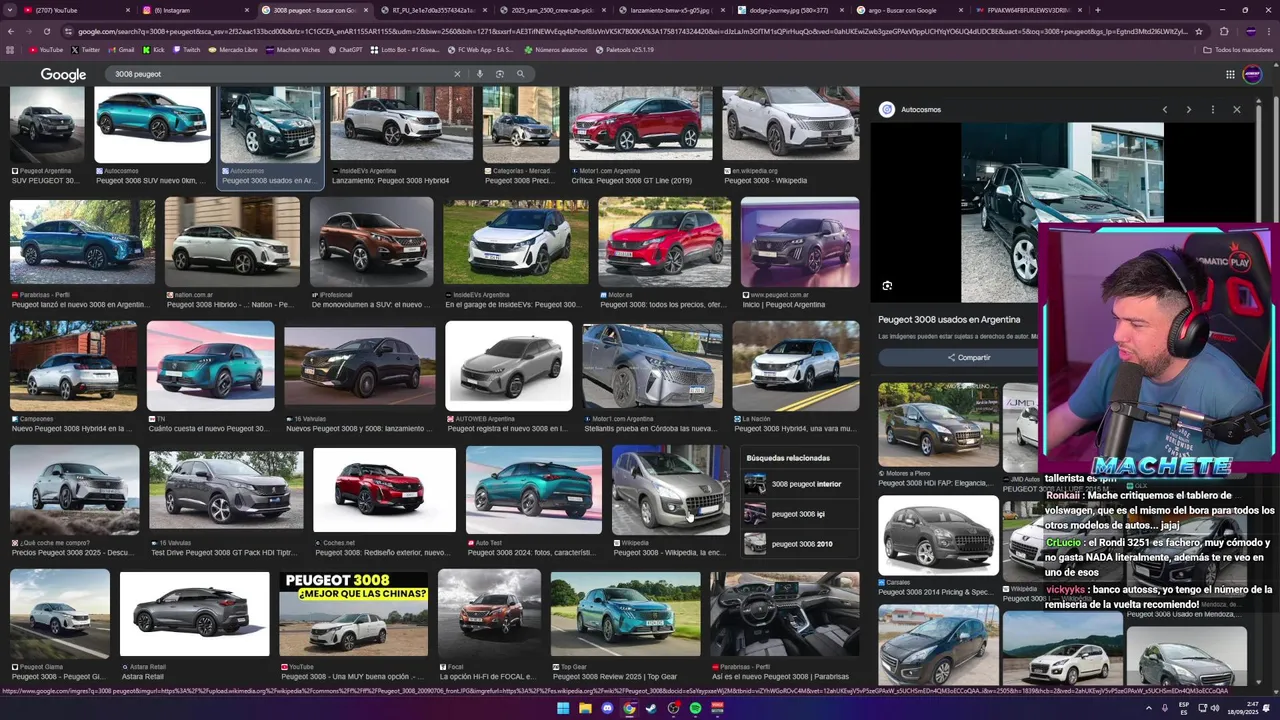The image size is (1280, 720).
Task: Open the Astara Retail gray car thumbnail
Action: (194, 613)
